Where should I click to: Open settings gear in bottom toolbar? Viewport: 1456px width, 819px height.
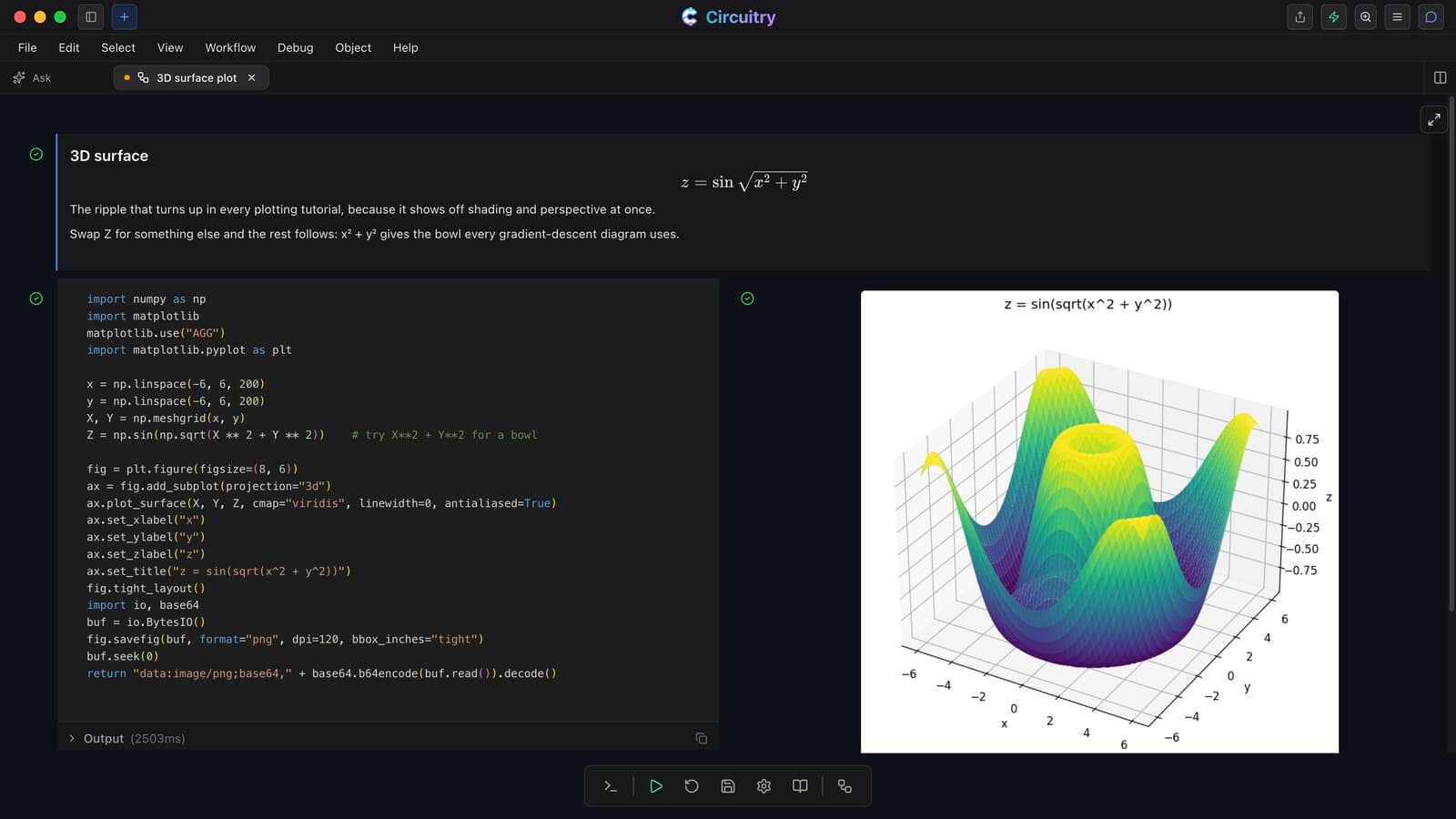pos(763,786)
